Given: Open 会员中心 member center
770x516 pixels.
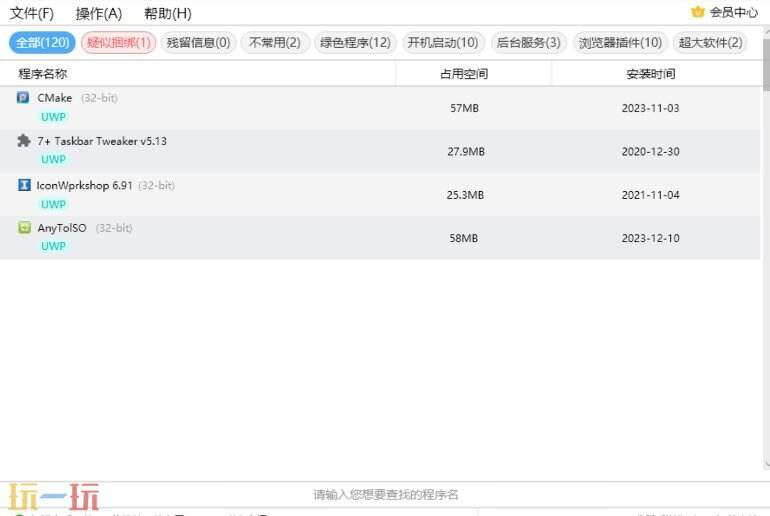Looking at the screenshot, I should 734,12.
